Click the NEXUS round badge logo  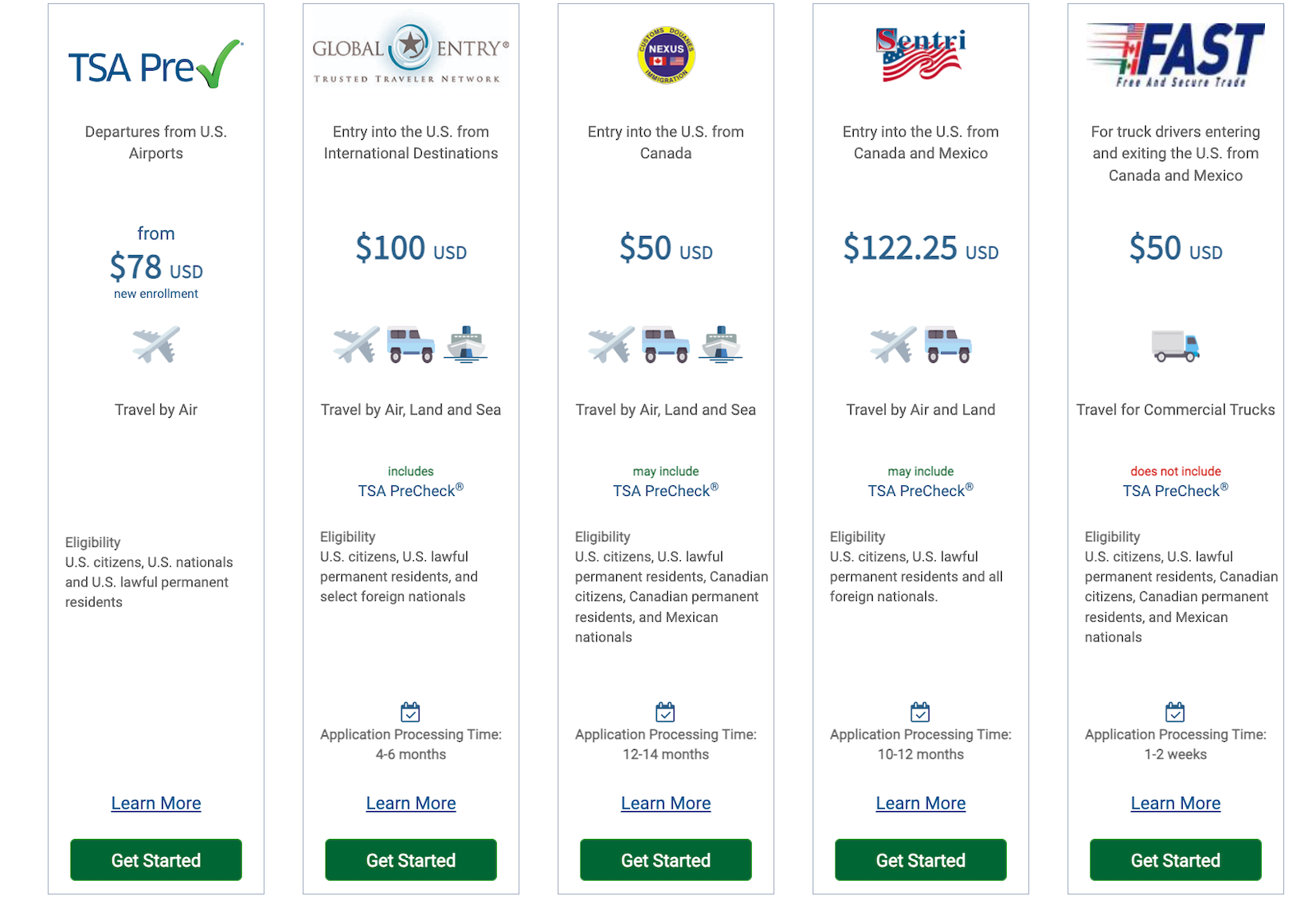click(666, 54)
